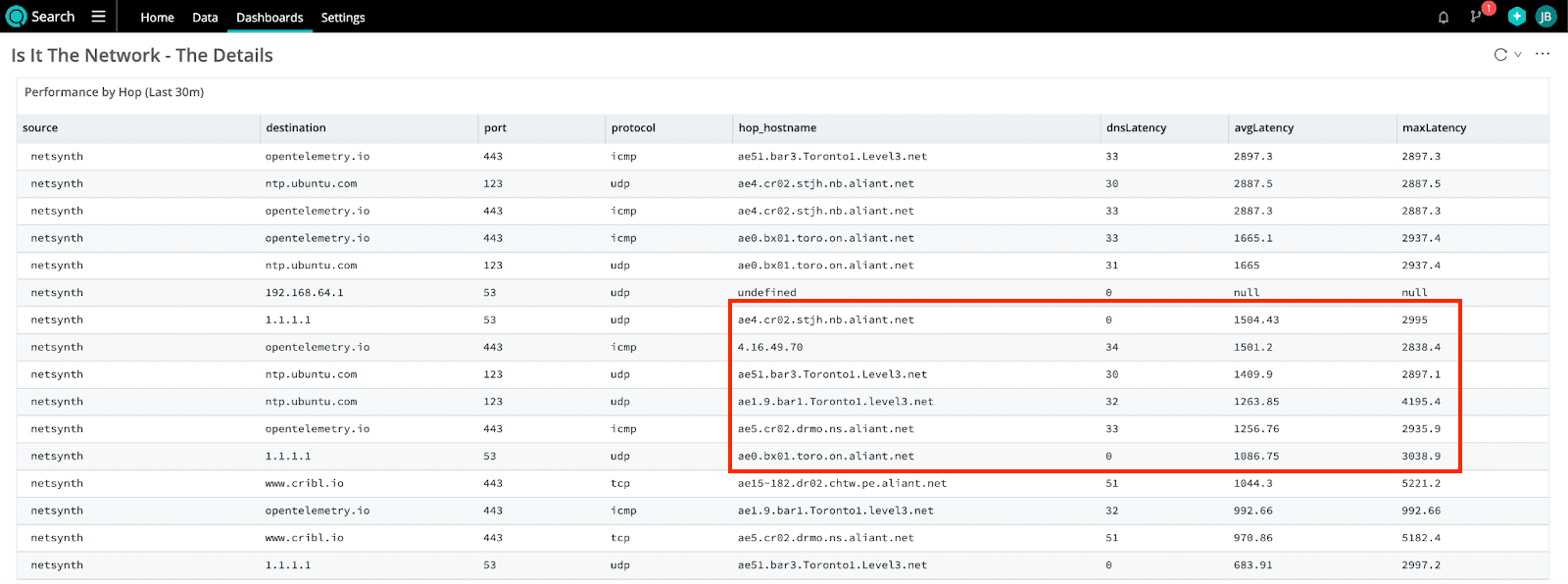Select the Dashboards tab

point(269,18)
